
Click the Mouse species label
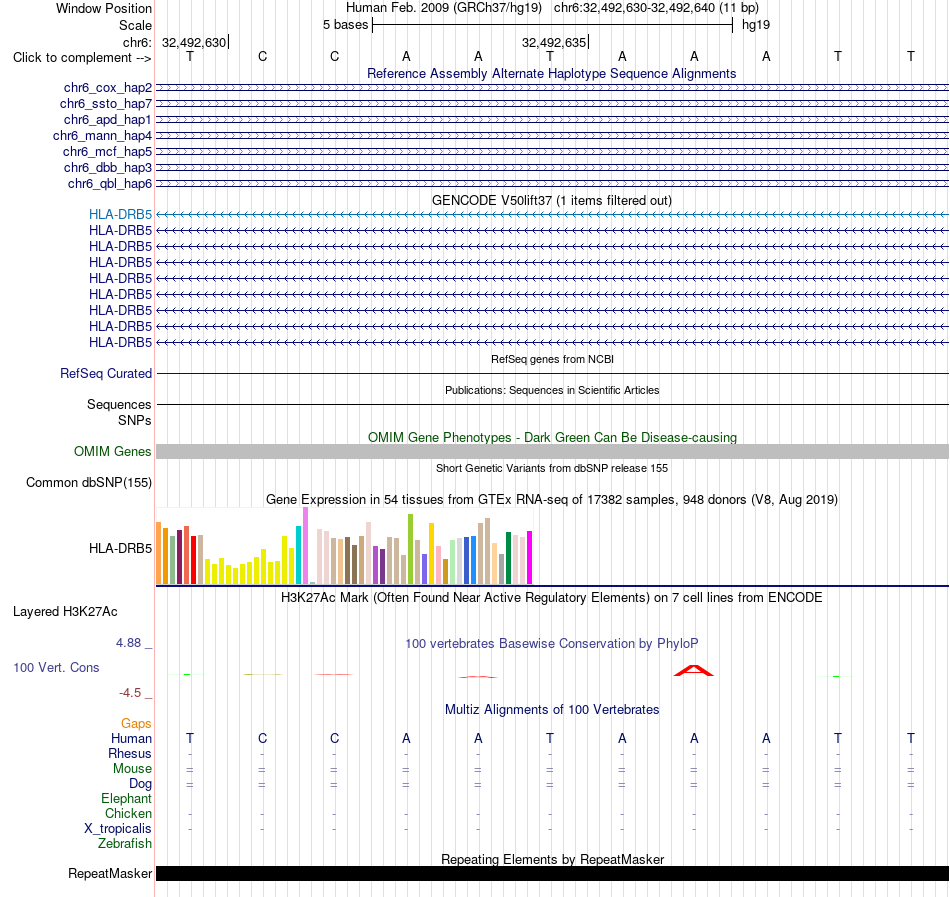132,768
